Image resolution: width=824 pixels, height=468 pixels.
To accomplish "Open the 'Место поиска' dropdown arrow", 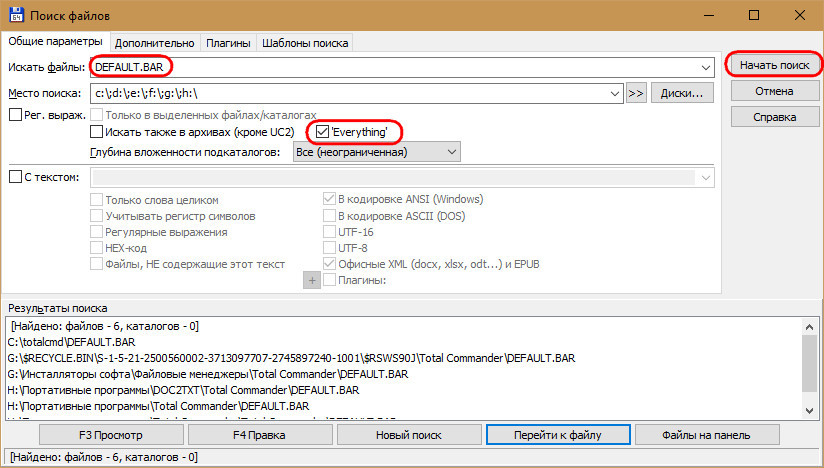I will (x=615, y=93).
